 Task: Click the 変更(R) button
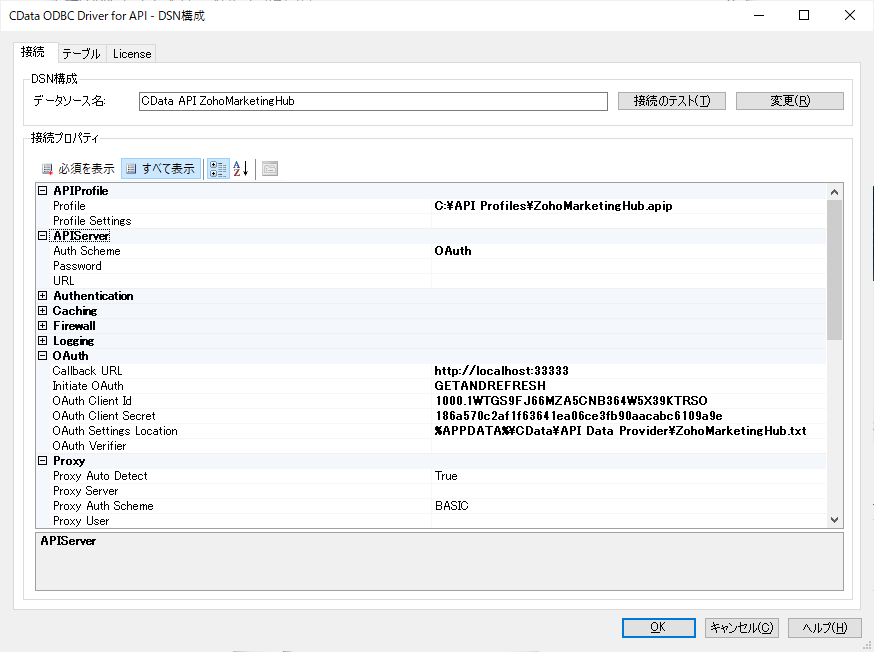(790, 101)
